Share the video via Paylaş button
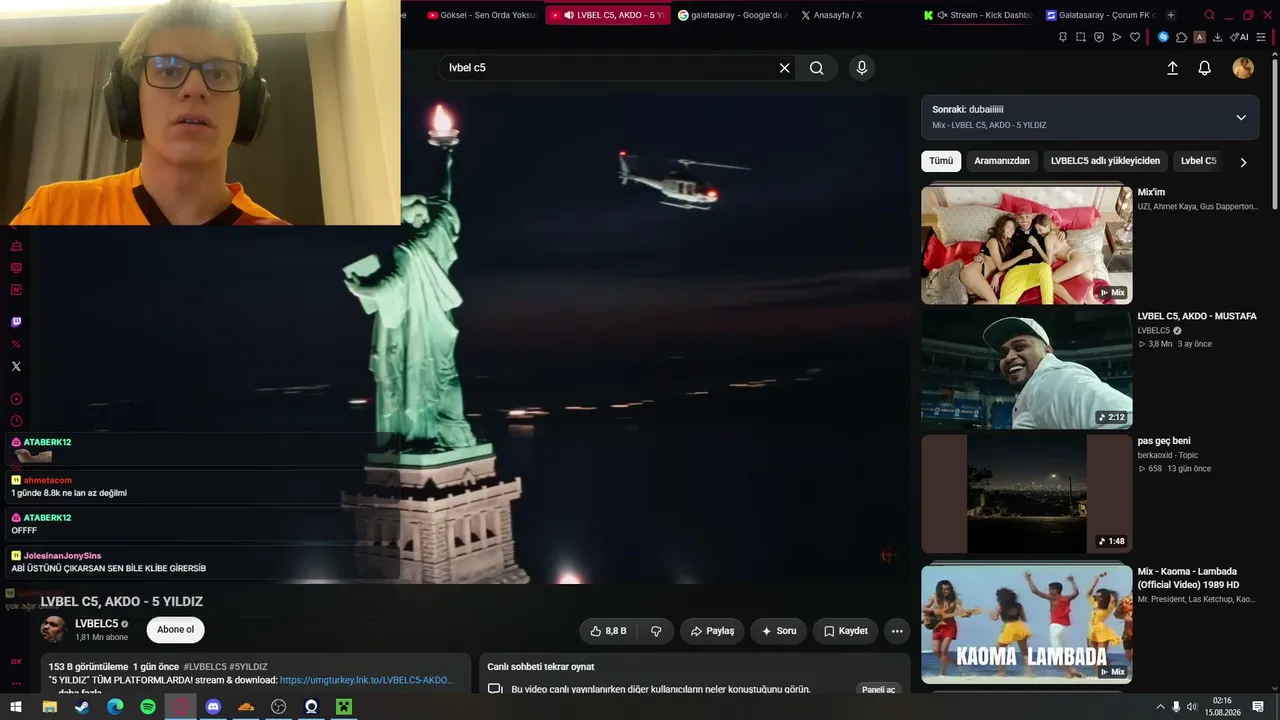This screenshot has height=720, width=1280. click(x=713, y=631)
